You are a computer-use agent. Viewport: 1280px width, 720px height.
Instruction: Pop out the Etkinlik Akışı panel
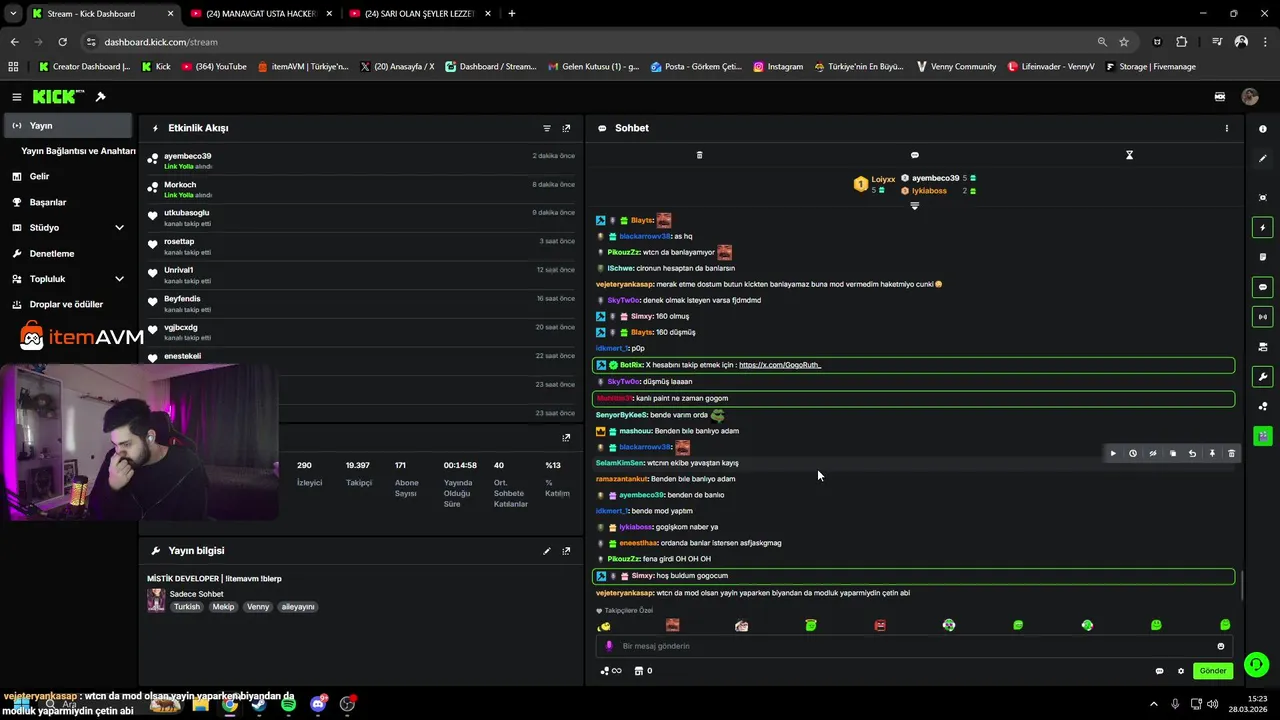coord(566,128)
